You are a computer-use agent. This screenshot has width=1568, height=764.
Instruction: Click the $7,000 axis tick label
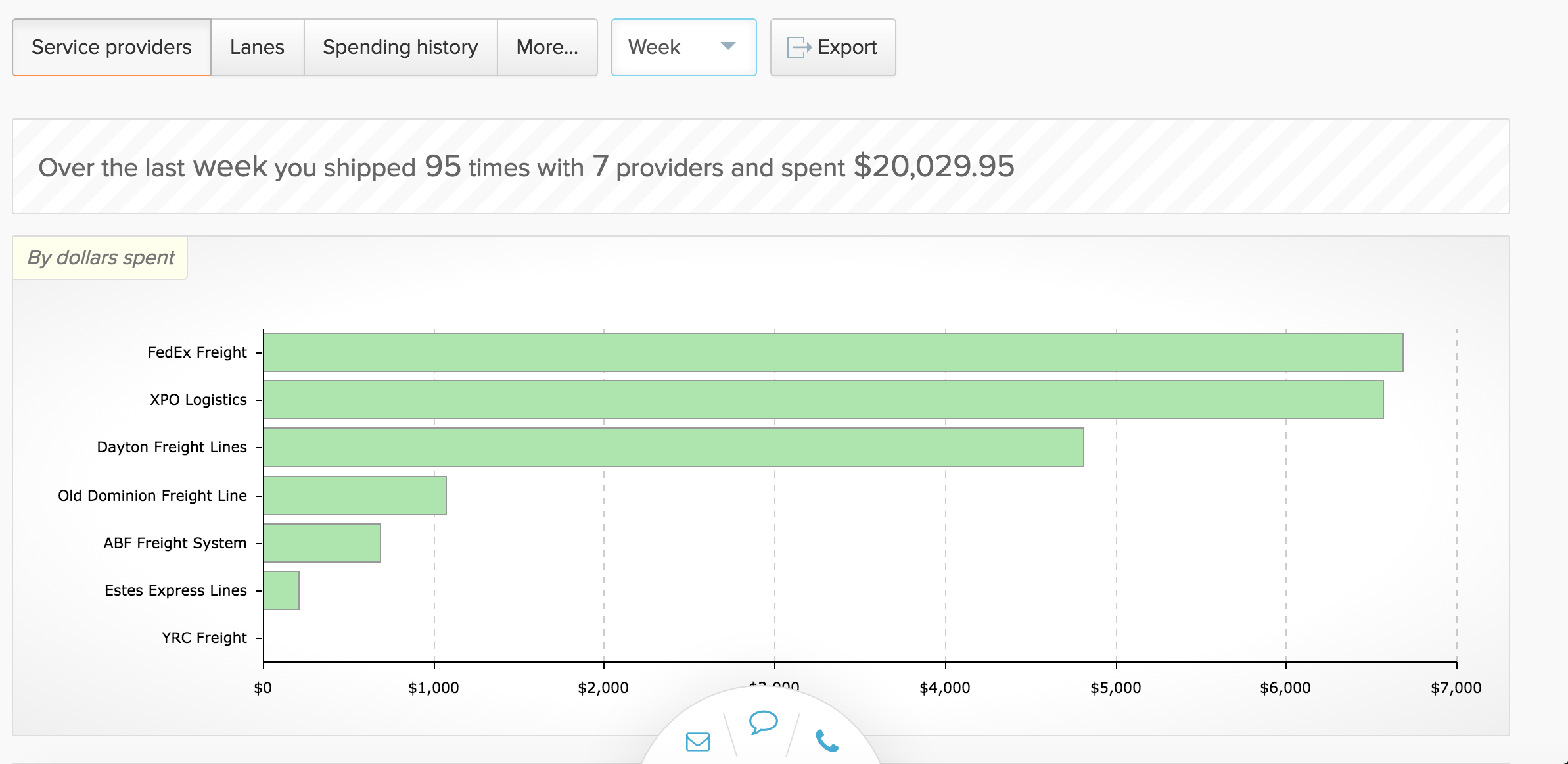click(x=1456, y=688)
